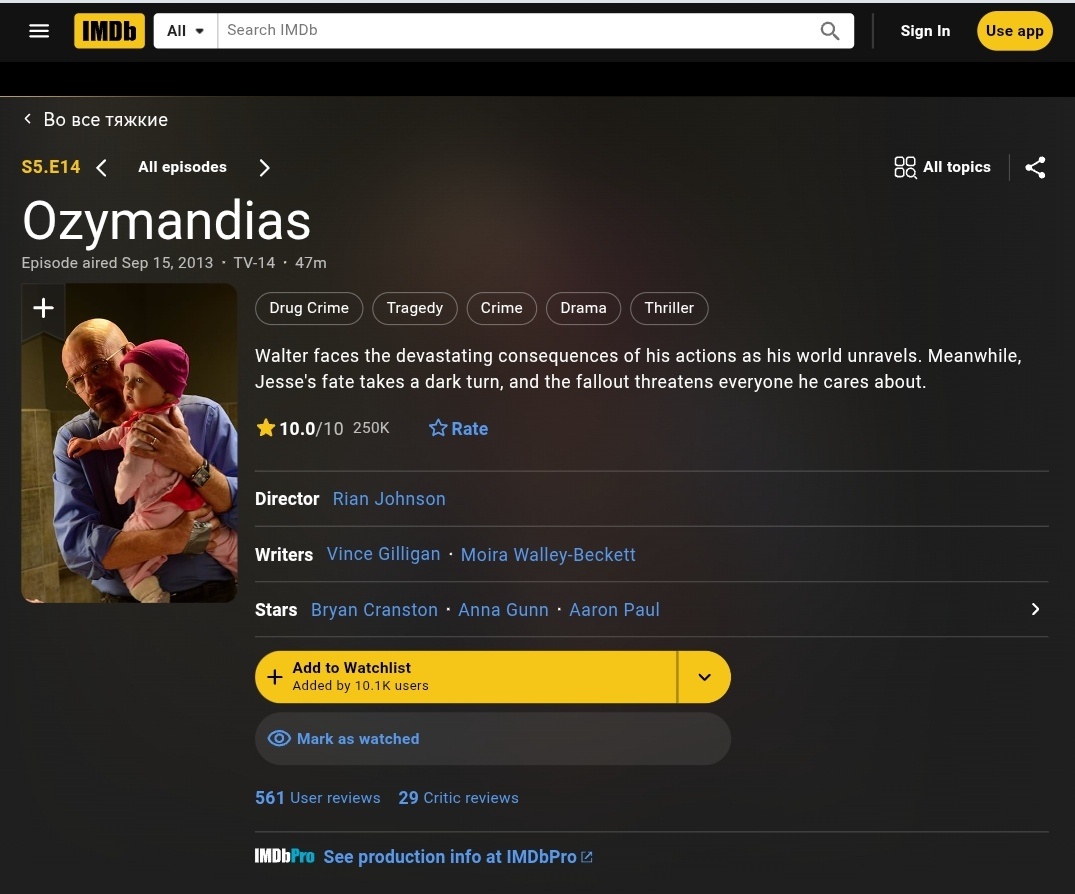
Task: Open the Sign In page
Action: coord(925,31)
